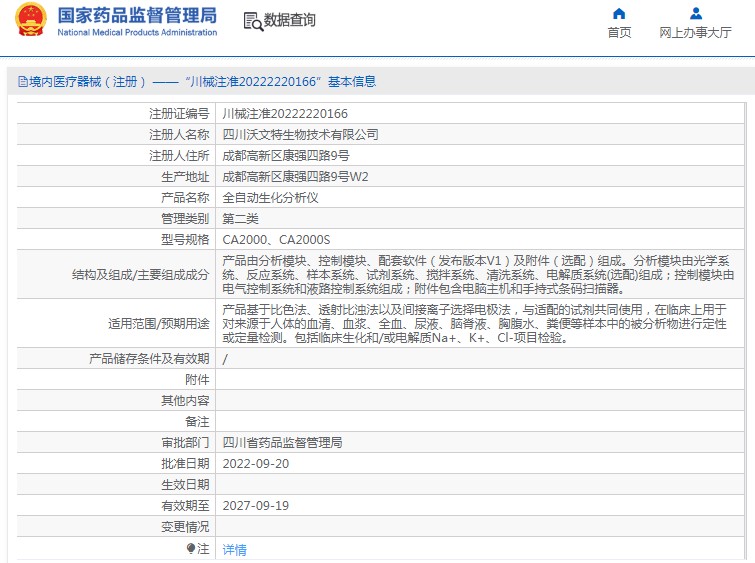Click the 备注 row label
The image size is (755, 563).
tap(197, 422)
